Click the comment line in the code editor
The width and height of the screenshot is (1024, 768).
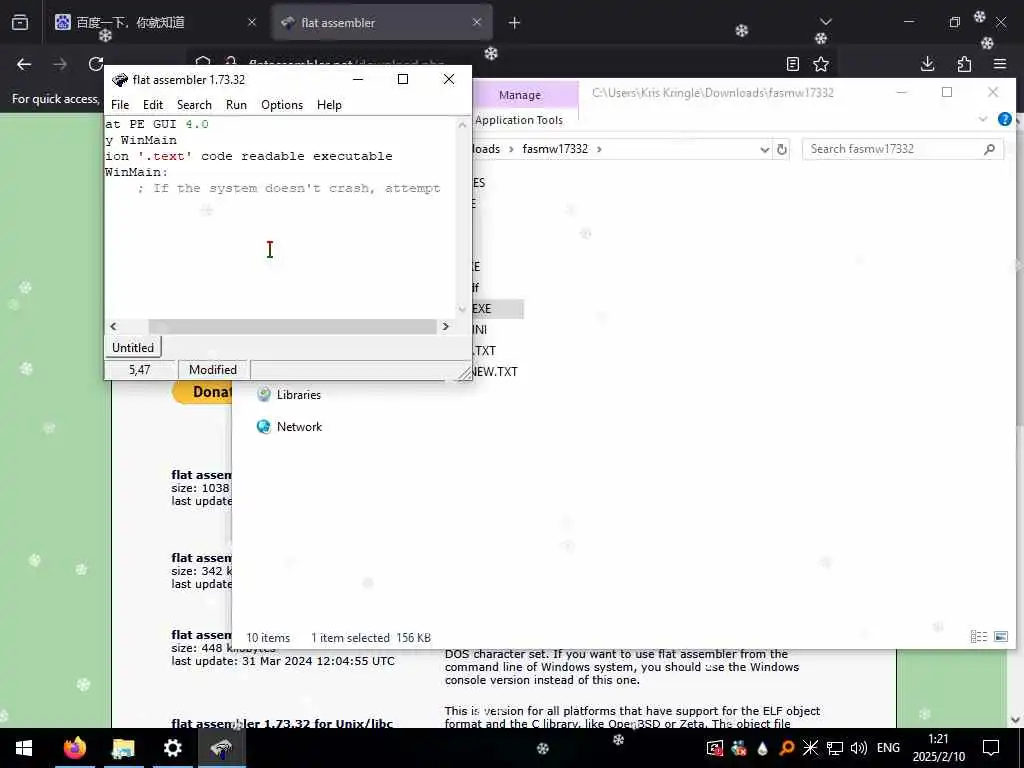click(x=289, y=188)
